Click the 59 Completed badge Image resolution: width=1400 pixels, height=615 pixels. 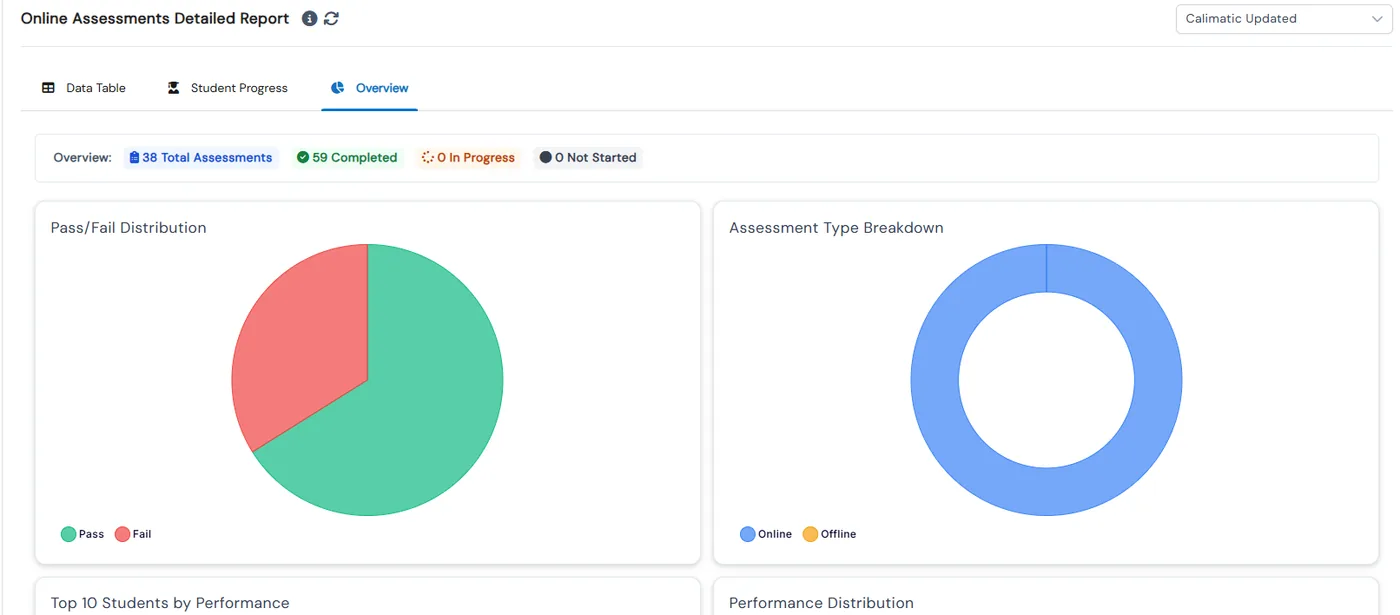pyautogui.click(x=347, y=158)
